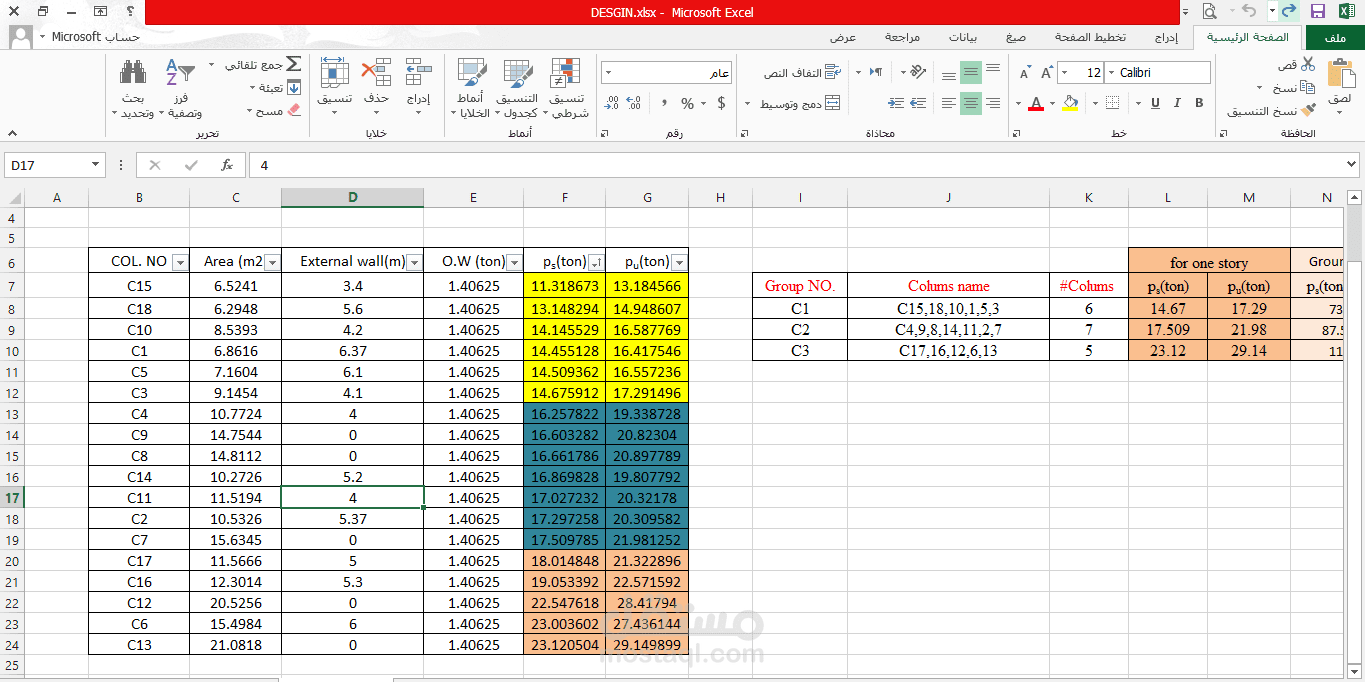Toggle Bold formatting
The width and height of the screenshot is (1365, 682).
point(1198,103)
